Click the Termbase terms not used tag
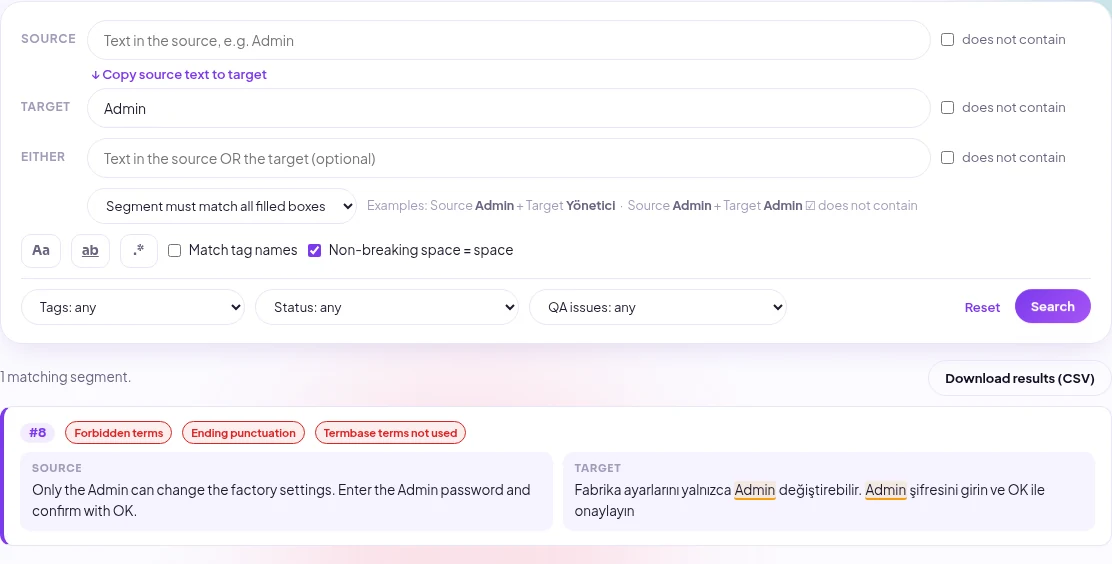This screenshot has height=564, width=1112. click(x=390, y=433)
